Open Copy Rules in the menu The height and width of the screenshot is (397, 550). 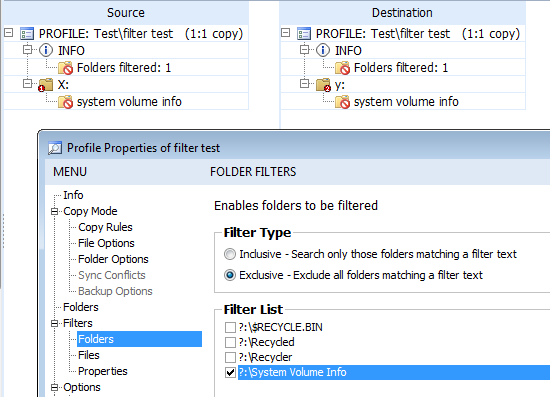pyautogui.click(x=105, y=227)
